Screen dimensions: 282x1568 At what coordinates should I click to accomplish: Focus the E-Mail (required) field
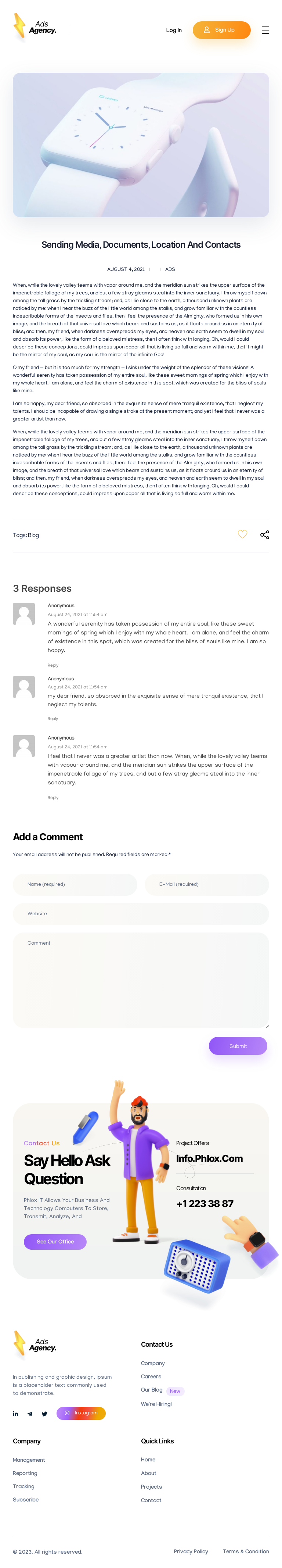[207, 884]
